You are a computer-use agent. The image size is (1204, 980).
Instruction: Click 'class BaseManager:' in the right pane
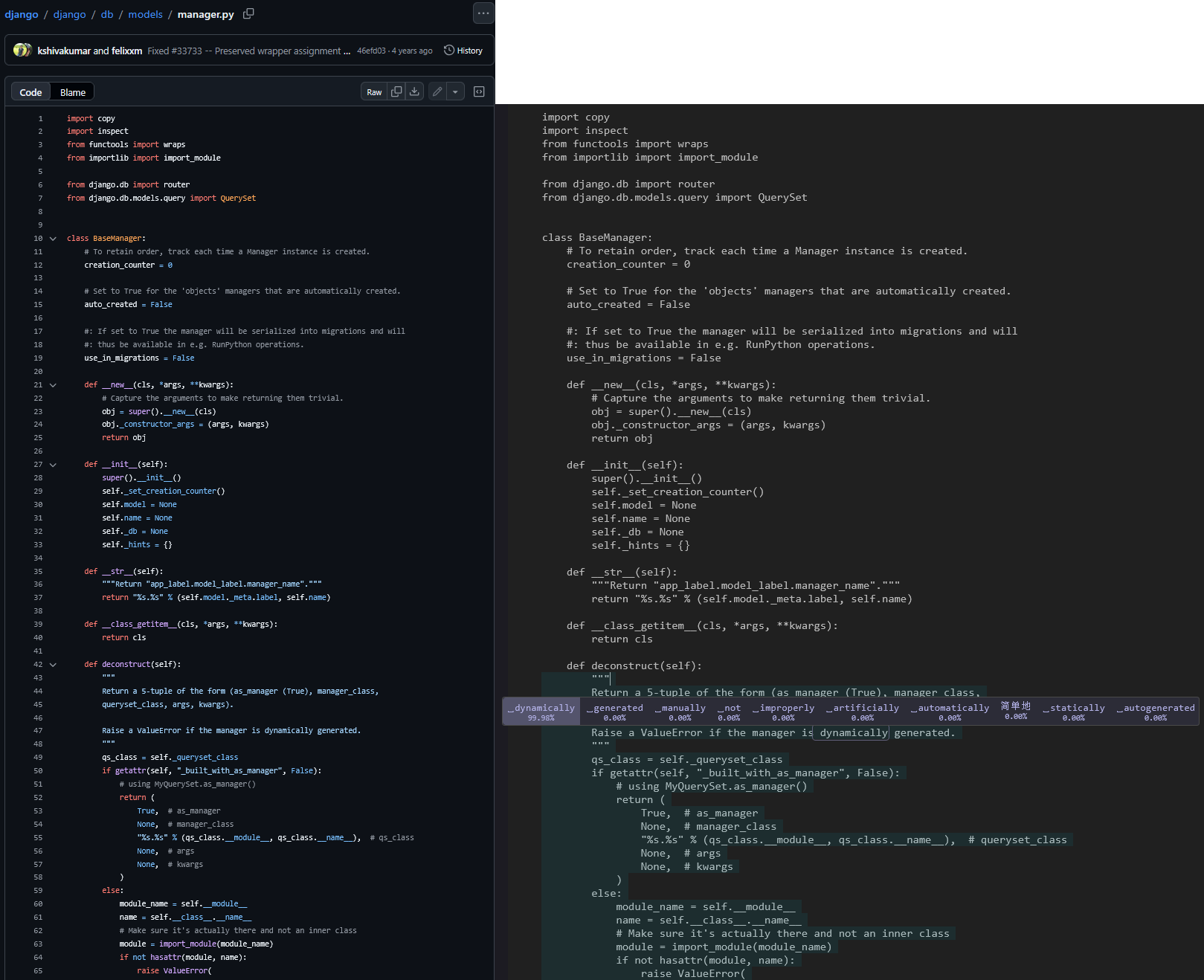[x=597, y=238]
